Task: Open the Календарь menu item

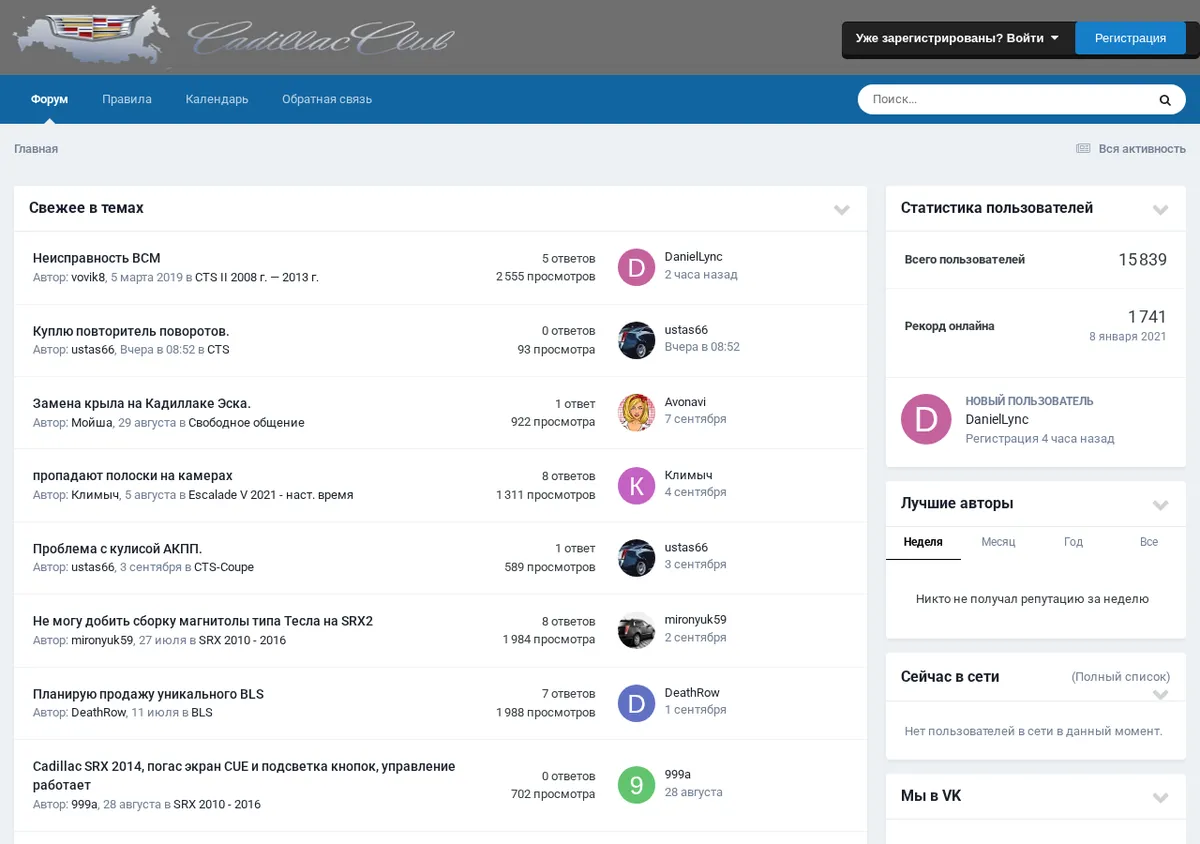Action: coord(217,100)
